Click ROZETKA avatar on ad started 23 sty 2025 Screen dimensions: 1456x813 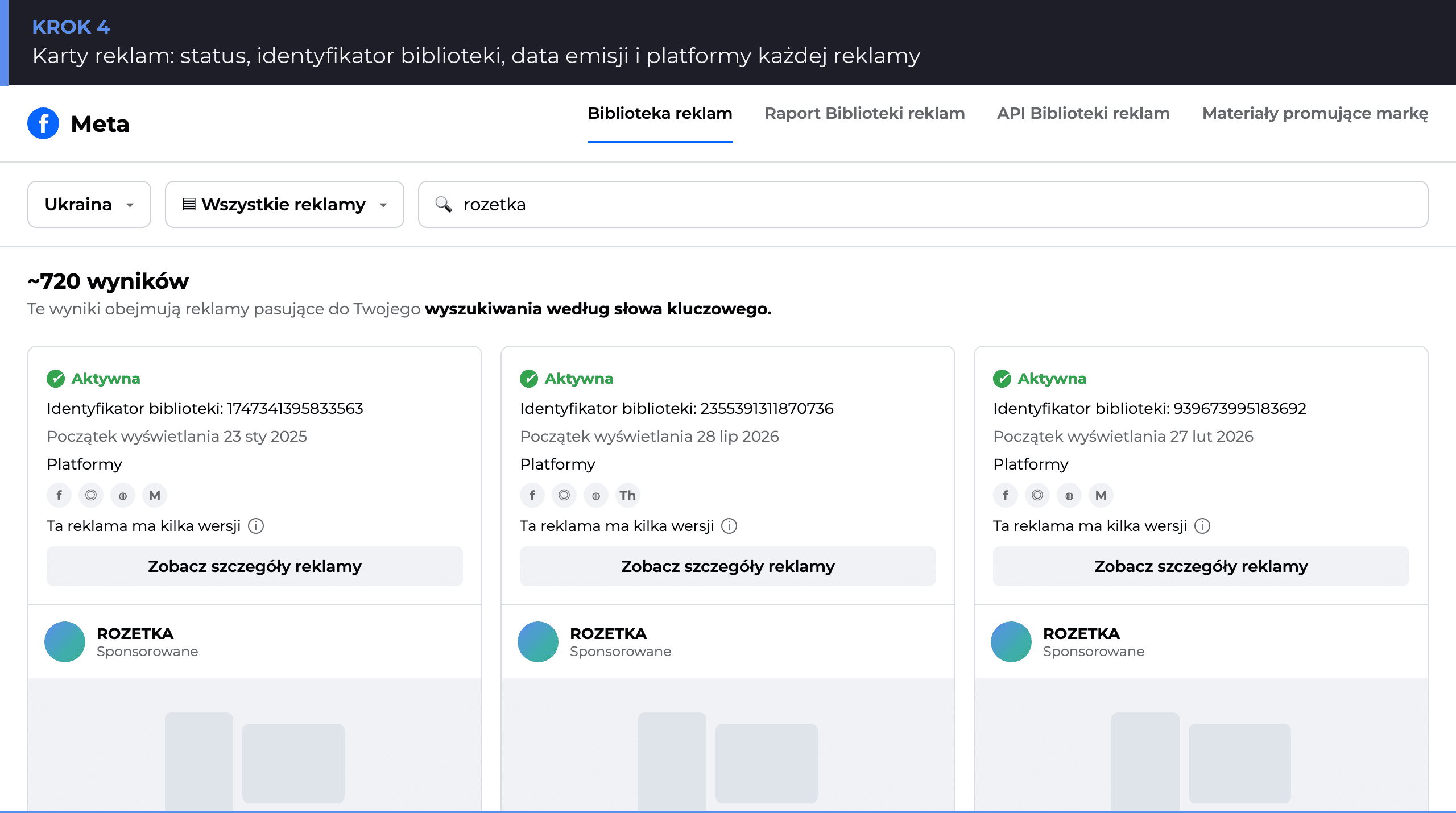(65, 642)
